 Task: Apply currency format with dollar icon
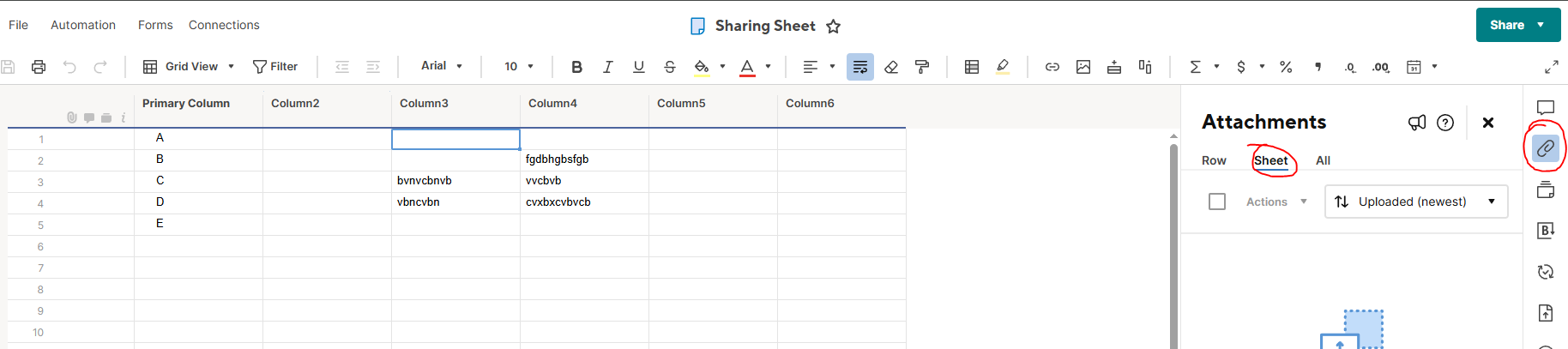click(x=1240, y=67)
